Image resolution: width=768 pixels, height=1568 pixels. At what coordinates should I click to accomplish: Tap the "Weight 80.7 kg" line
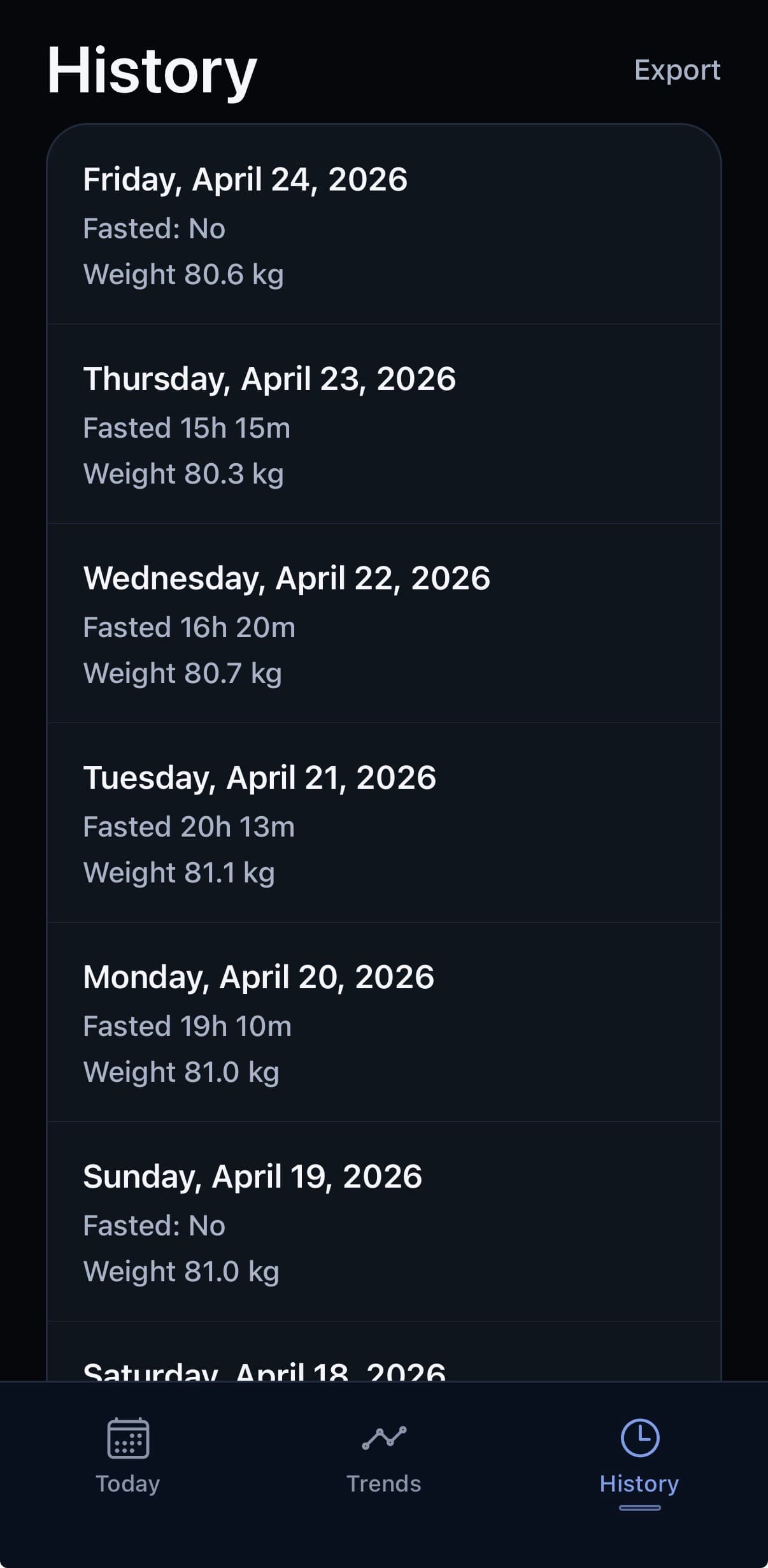(x=183, y=673)
